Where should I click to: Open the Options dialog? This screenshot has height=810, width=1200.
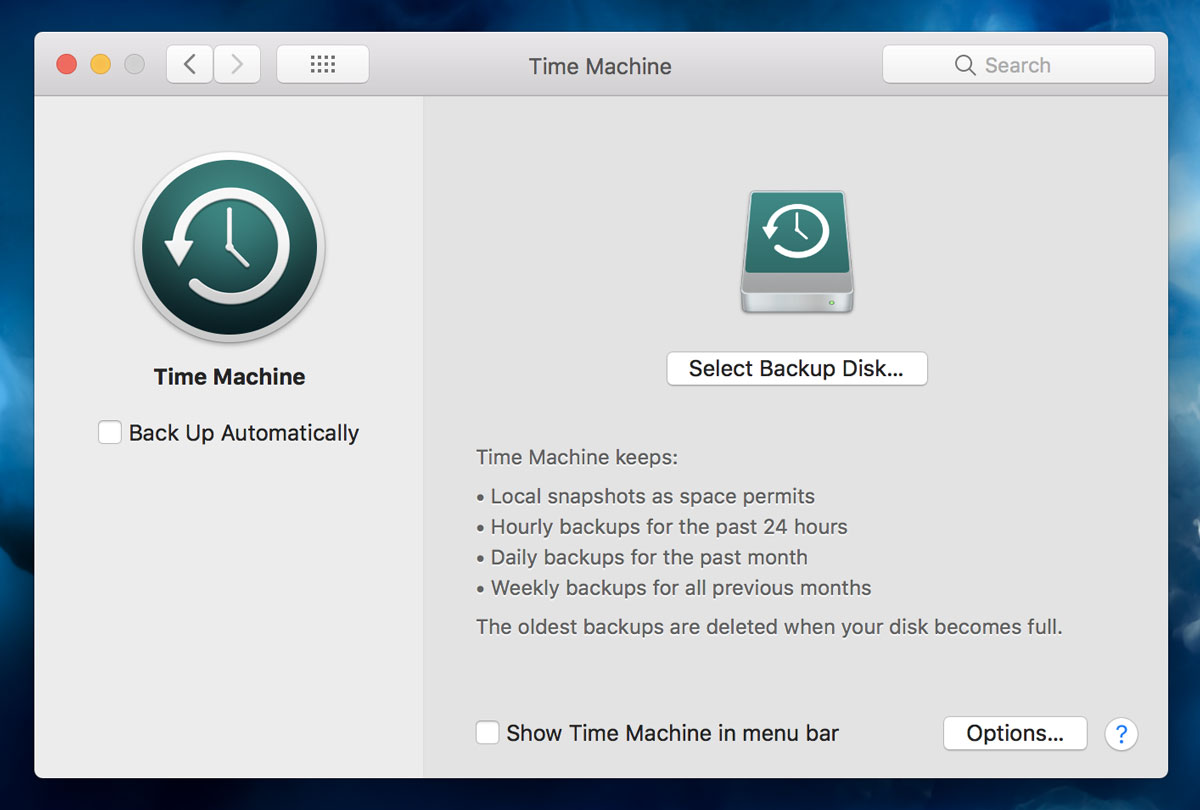click(1015, 733)
